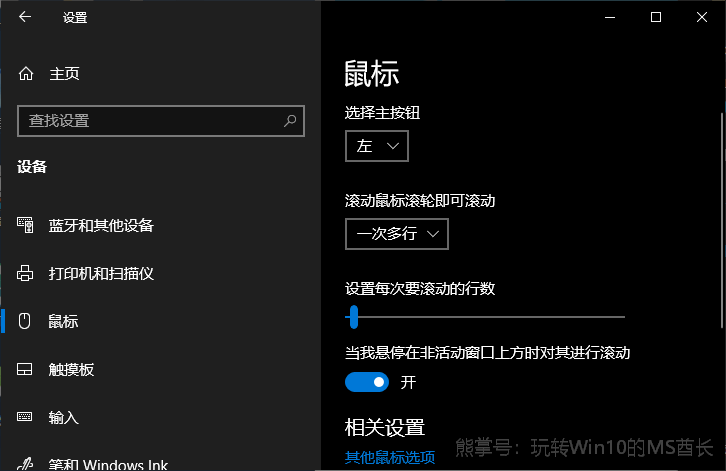Close the Settings window
This screenshot has height=471, width=726.
(702, 17)
